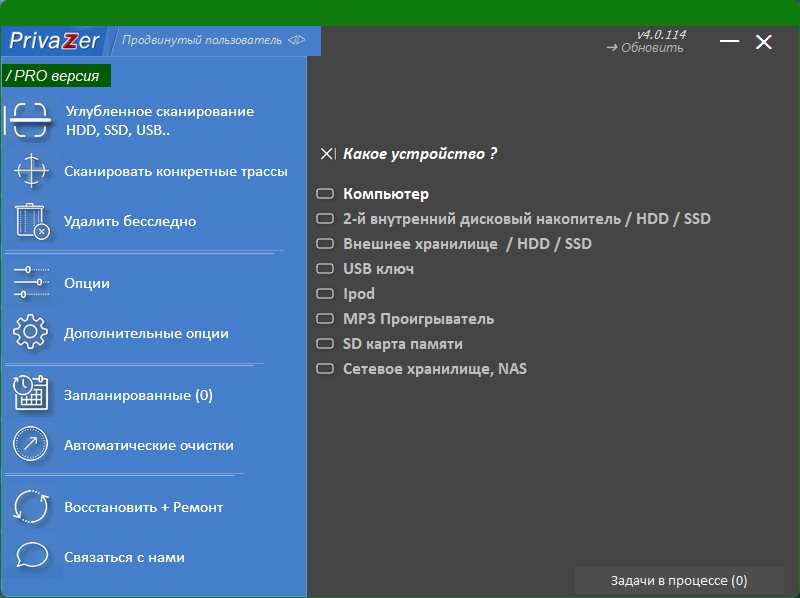
Task: Click the Автоматические очистки clock icon
Action: pos(31,445)
